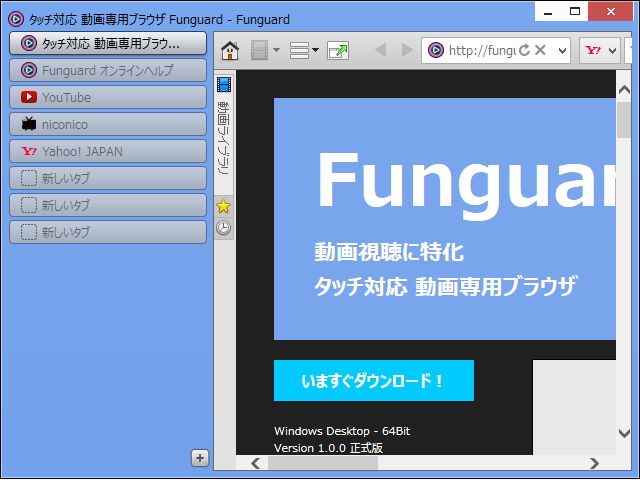Click the horizontal scrollbar left arrow
Viewport: 640px width, 480px height.
[x=256, y=463]
